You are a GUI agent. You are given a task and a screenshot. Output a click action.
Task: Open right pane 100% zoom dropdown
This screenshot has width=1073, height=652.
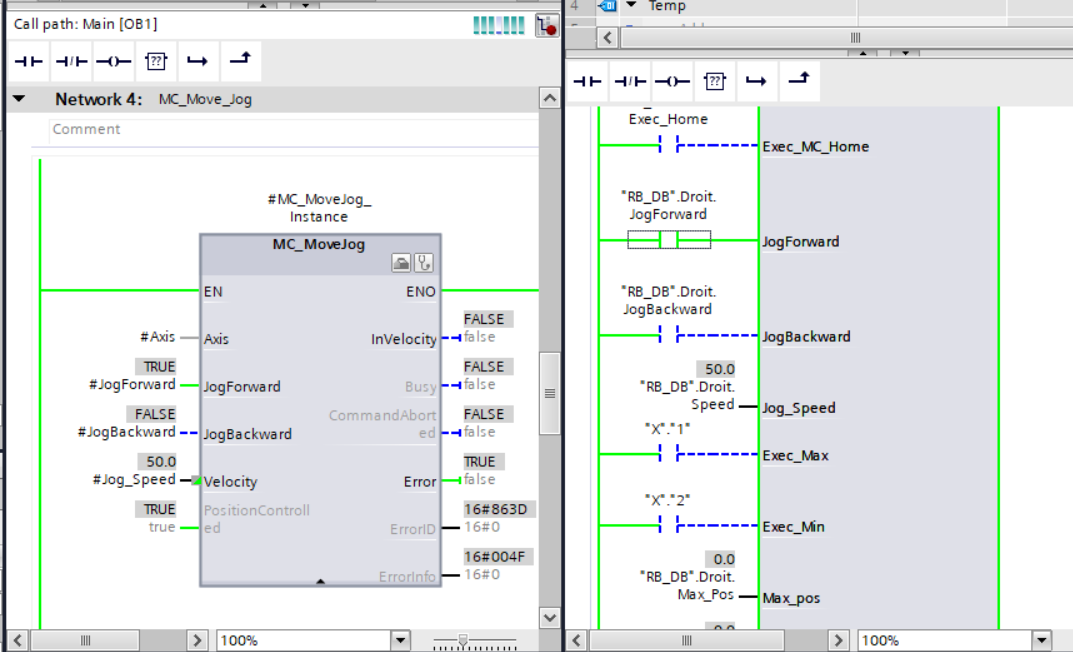(1042, 640)
